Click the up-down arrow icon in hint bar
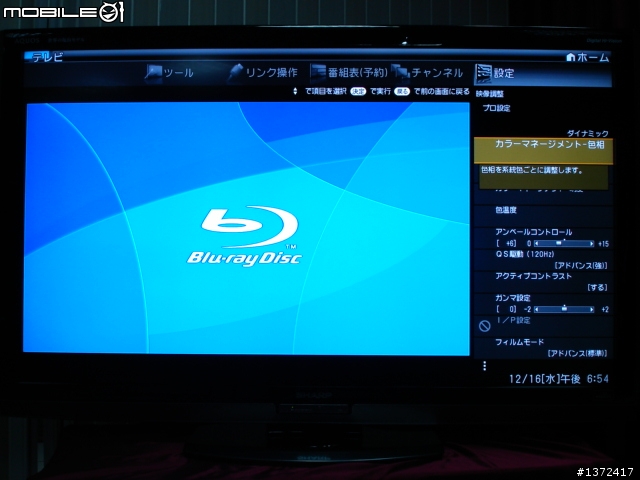Image resolution: width=640 pixels, height=480 pixels. 295,91
